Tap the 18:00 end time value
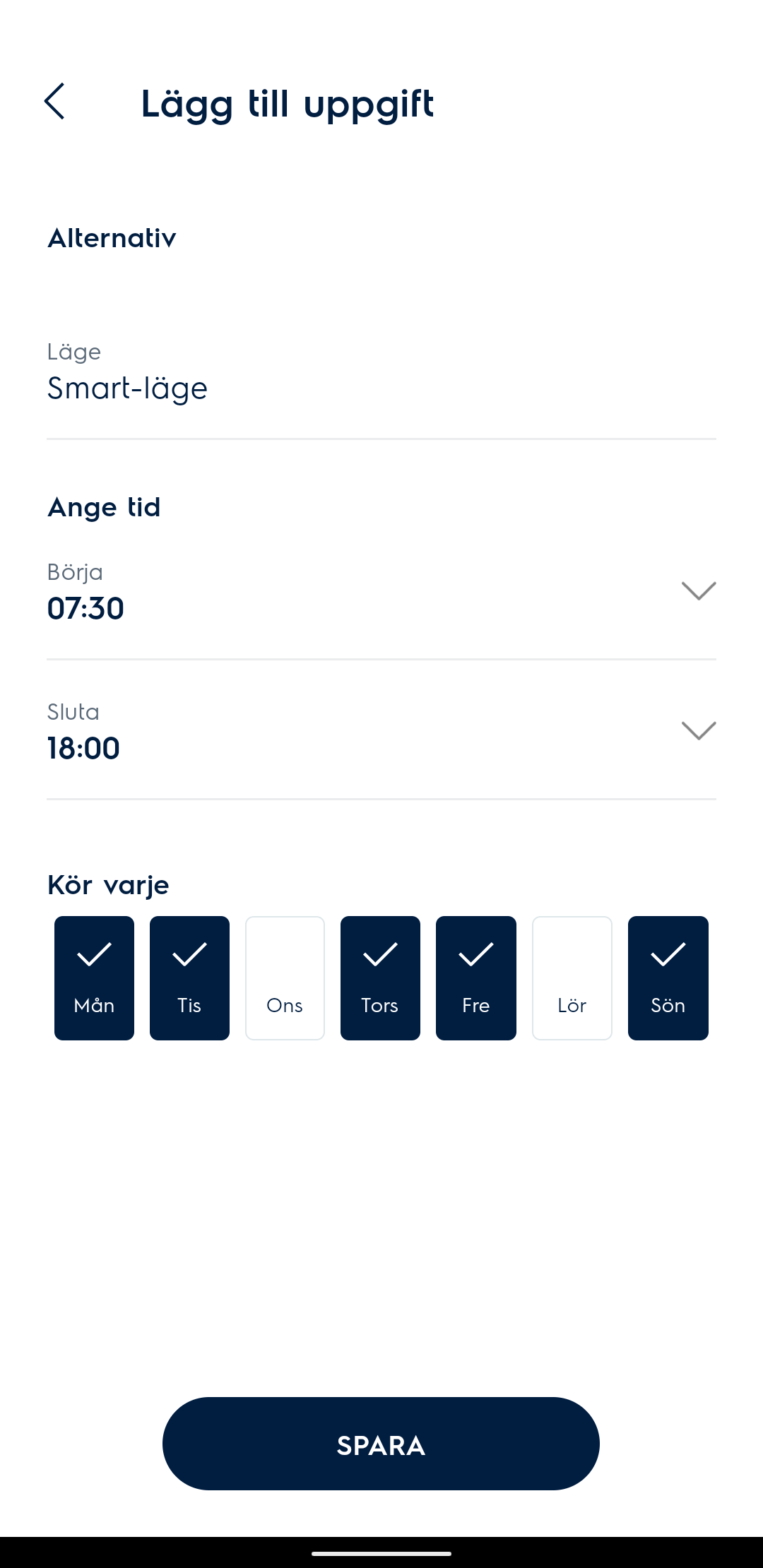Viewport: 763px width, 1568px height. coord(83,749)
